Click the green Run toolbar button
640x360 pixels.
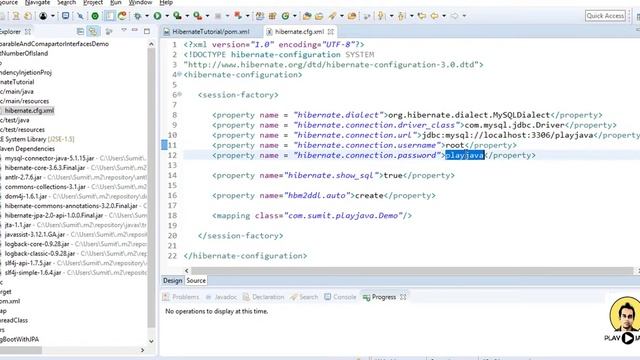pos(157,16)
